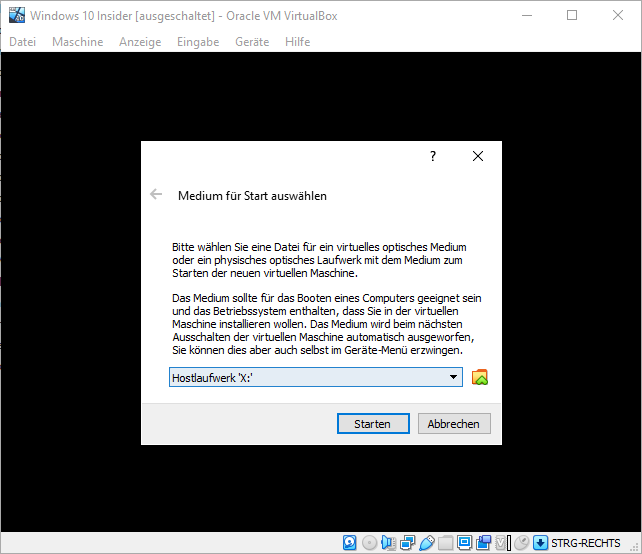The height and width of the screenshot is (554, 642).
Task: Close the VirtualBox VM window
Action: click(x=618, y=16)
